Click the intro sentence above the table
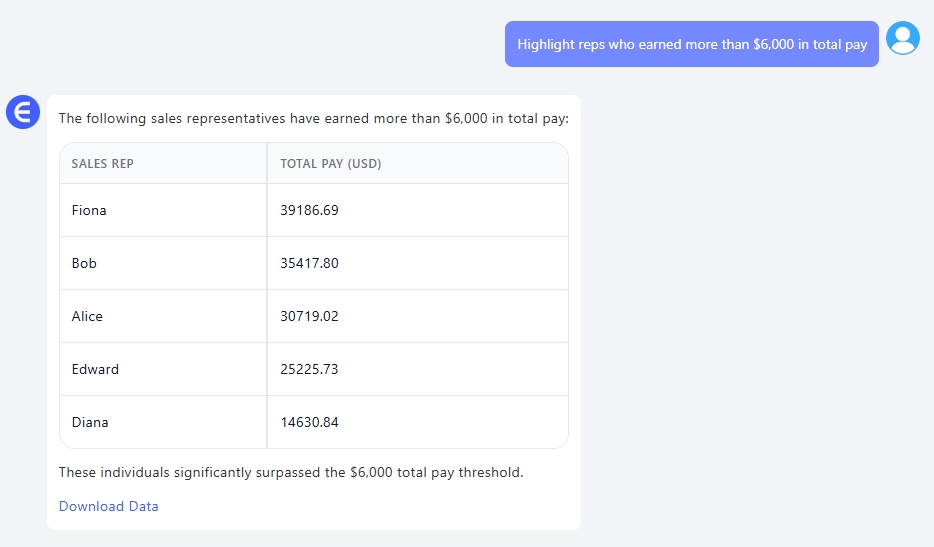The width and height of the screenshot is (934, 547). click(x=313, y=118)
